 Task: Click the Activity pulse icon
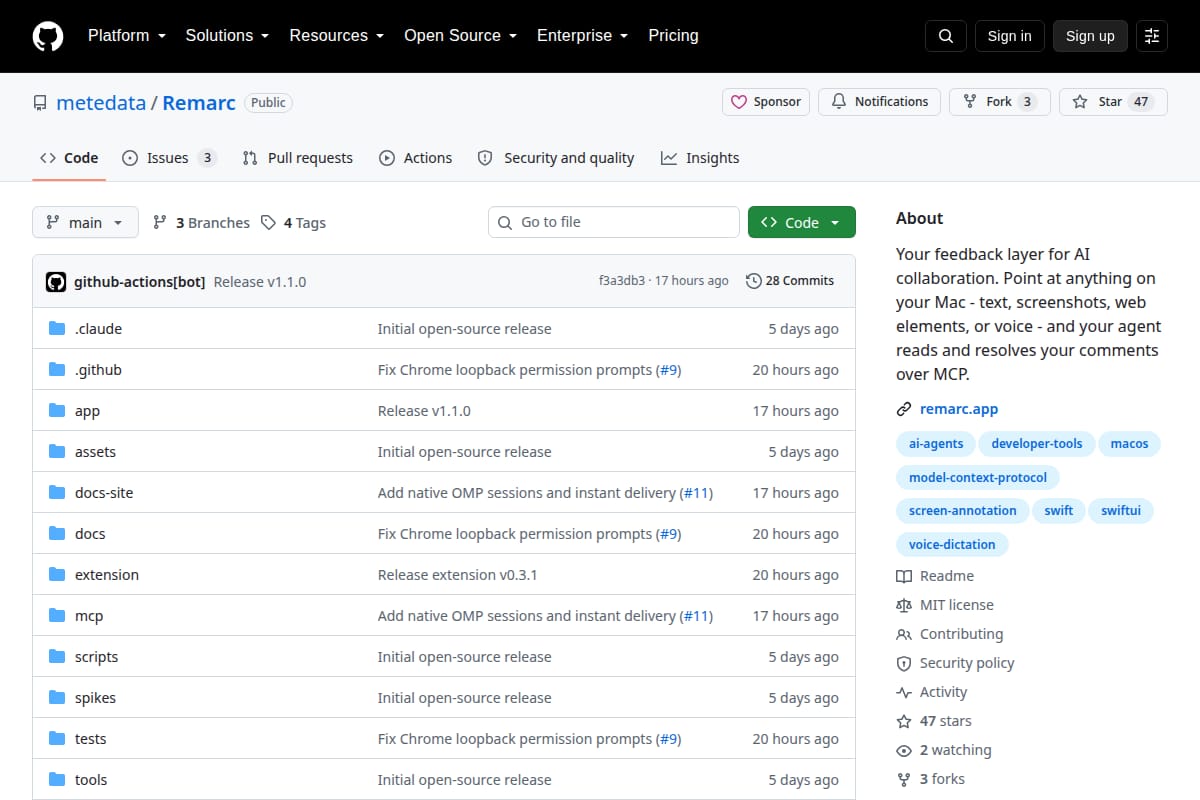(904, 692)
